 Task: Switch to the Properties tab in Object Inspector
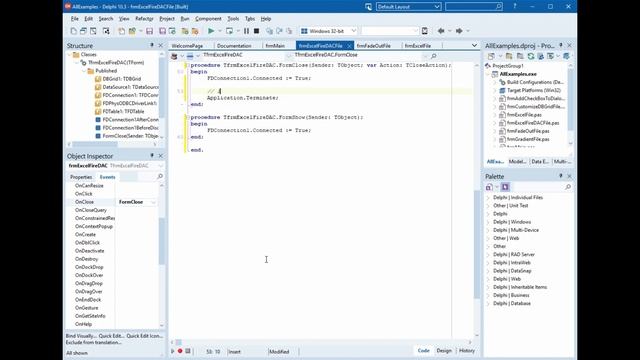click(x=81, y=177)
